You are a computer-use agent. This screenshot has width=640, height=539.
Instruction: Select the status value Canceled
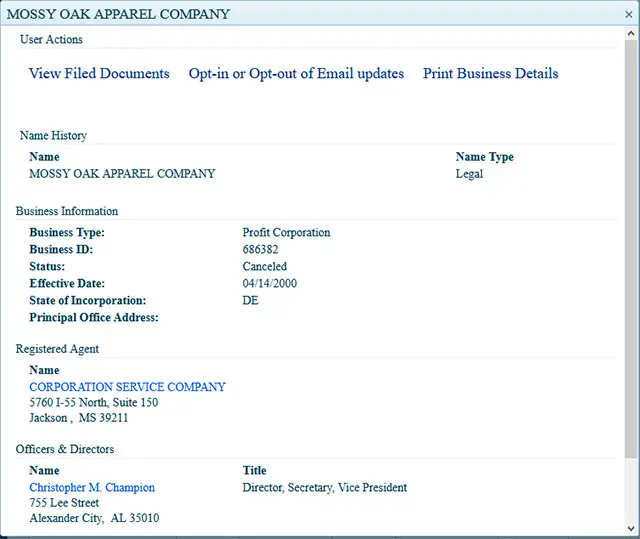(x=264, y=266)
